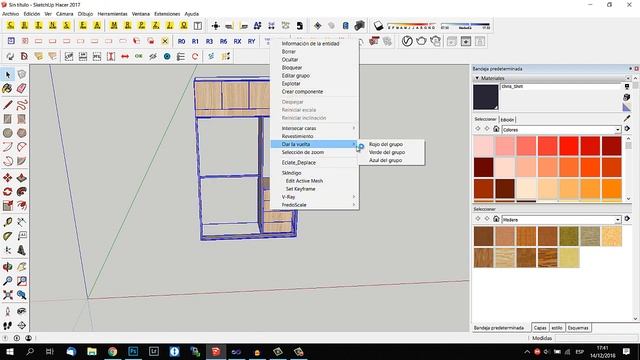Viewport: 640px width, 360px height.
Task: Switch to the Esquemas tray tab
Action: coord(578,328)
